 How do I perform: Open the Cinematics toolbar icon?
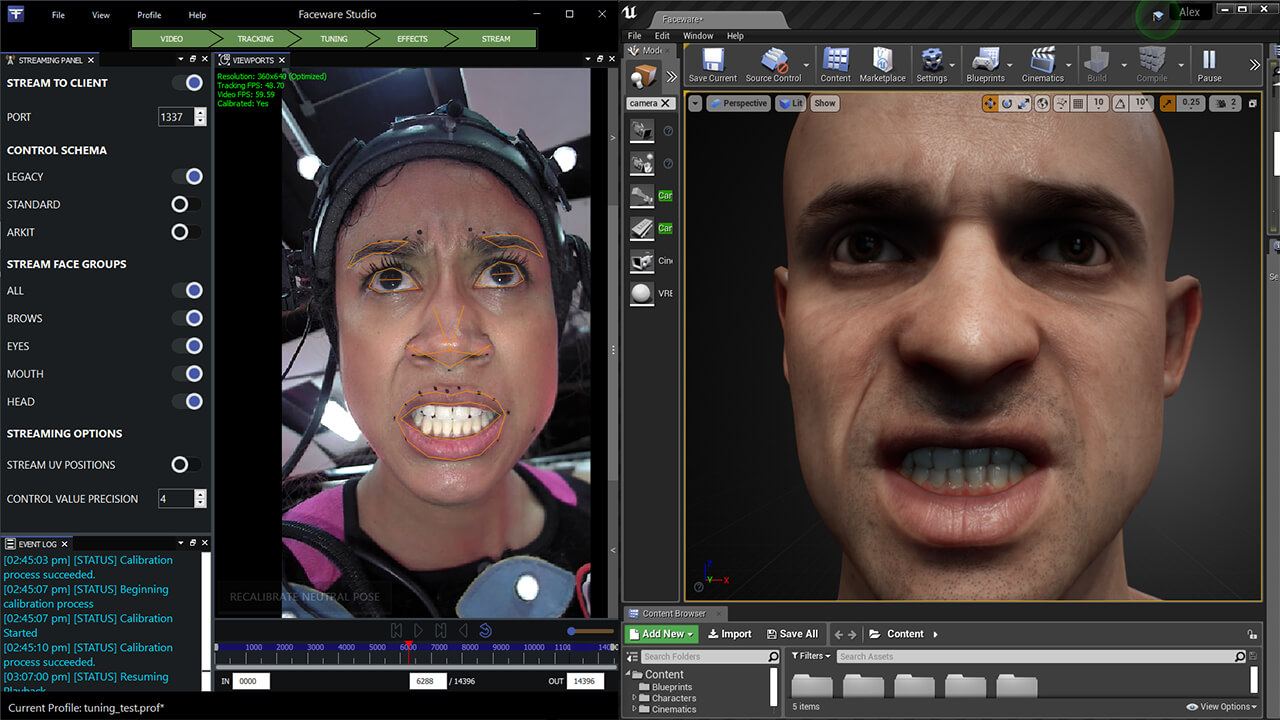(x=1042, y=65)
